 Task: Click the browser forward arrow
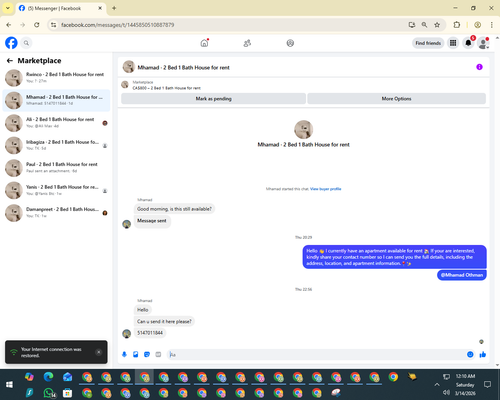(x=23, y=25)
